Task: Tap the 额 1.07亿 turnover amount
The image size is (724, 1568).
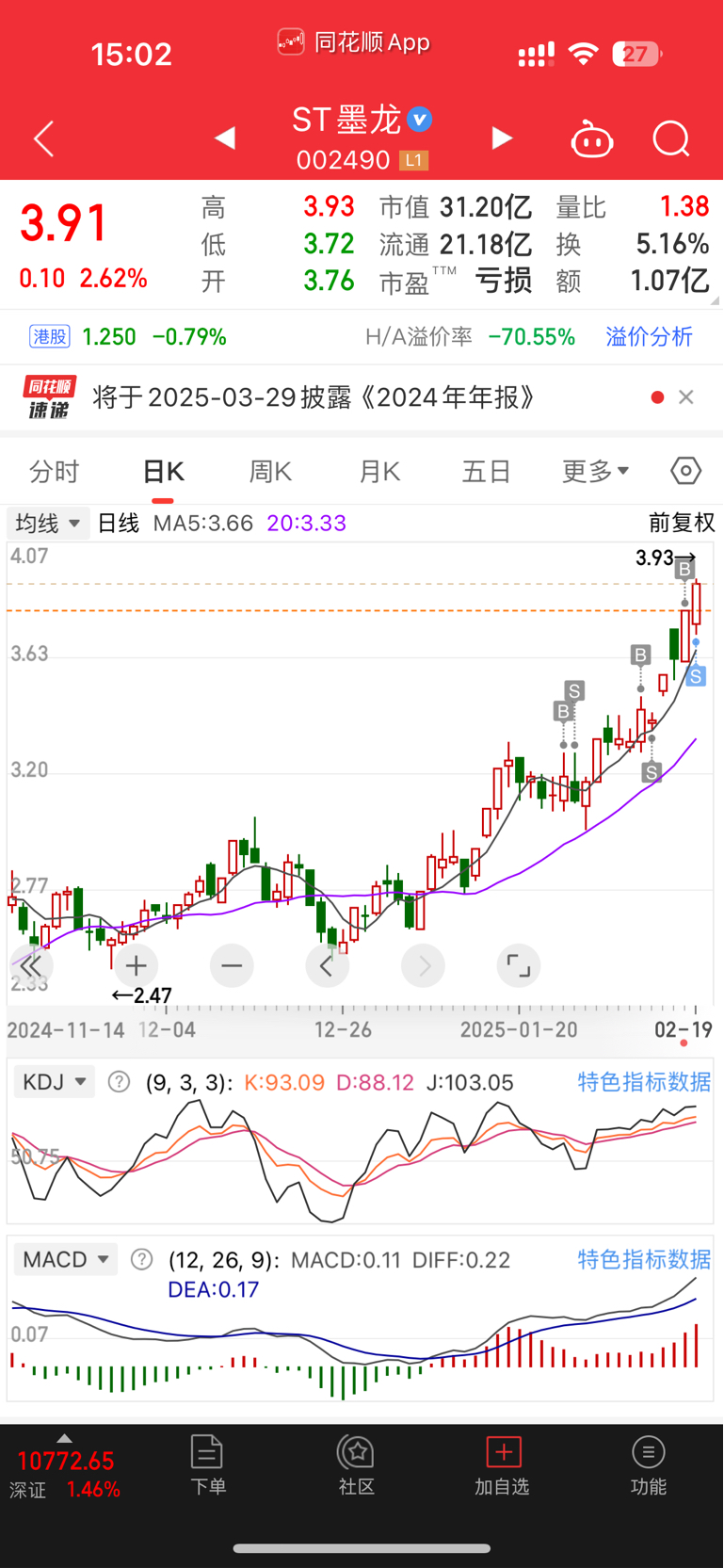Action: point(669,281)
